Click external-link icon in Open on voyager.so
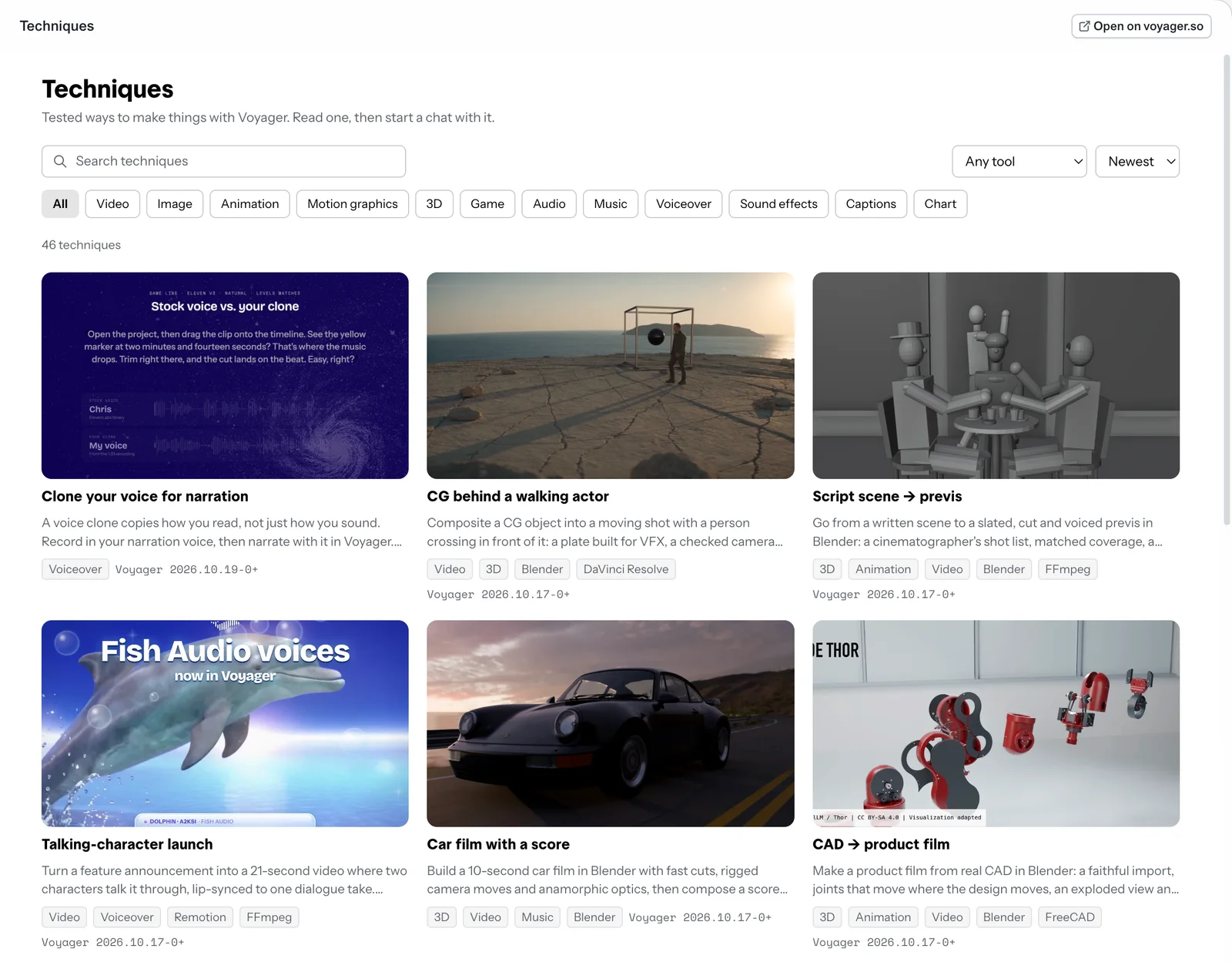This screenshot has height=962, width=1232. point(1084,26)
